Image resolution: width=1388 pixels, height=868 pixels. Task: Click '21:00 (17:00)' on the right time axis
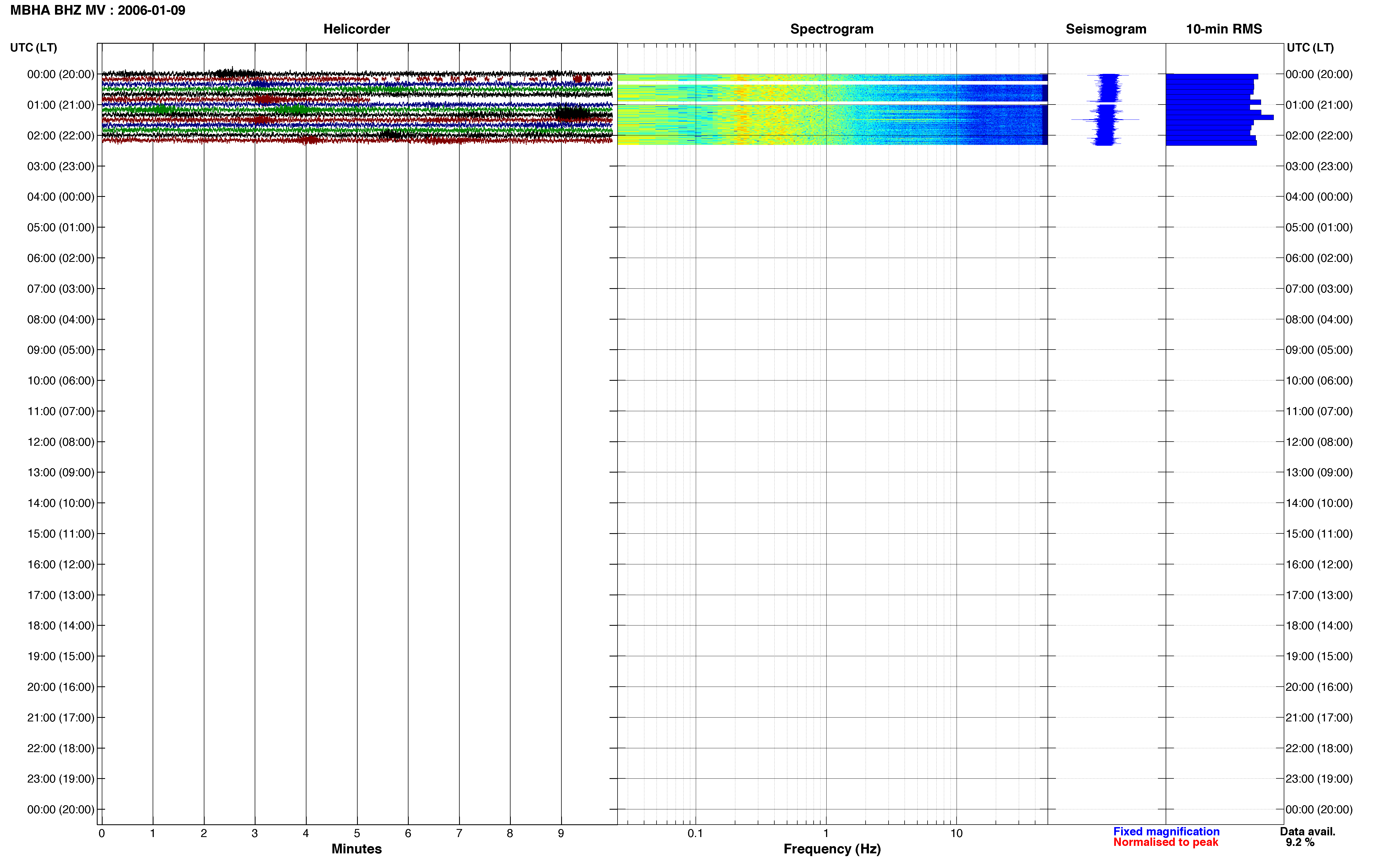click(1319, 718)
